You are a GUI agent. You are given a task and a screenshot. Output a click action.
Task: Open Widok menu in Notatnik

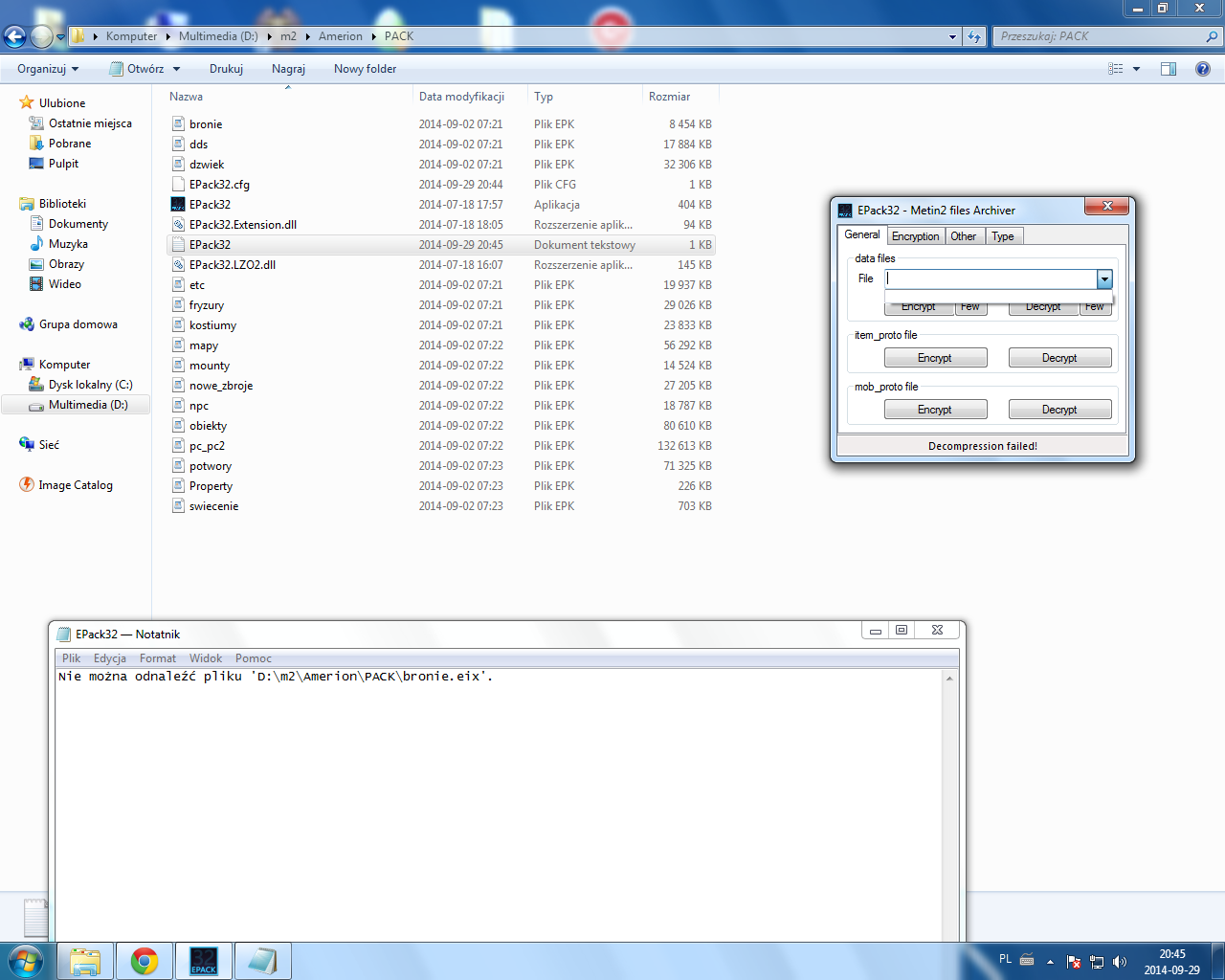point(206,658)
